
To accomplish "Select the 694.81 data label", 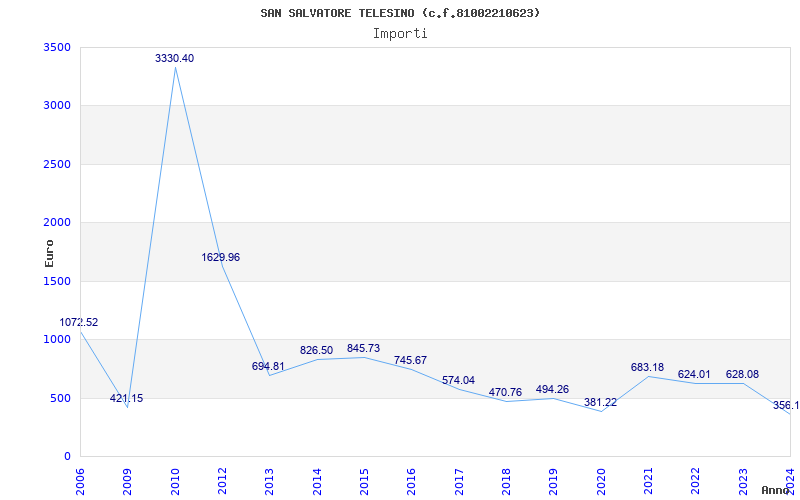I will pyautogui.click(x=268, y=366).
